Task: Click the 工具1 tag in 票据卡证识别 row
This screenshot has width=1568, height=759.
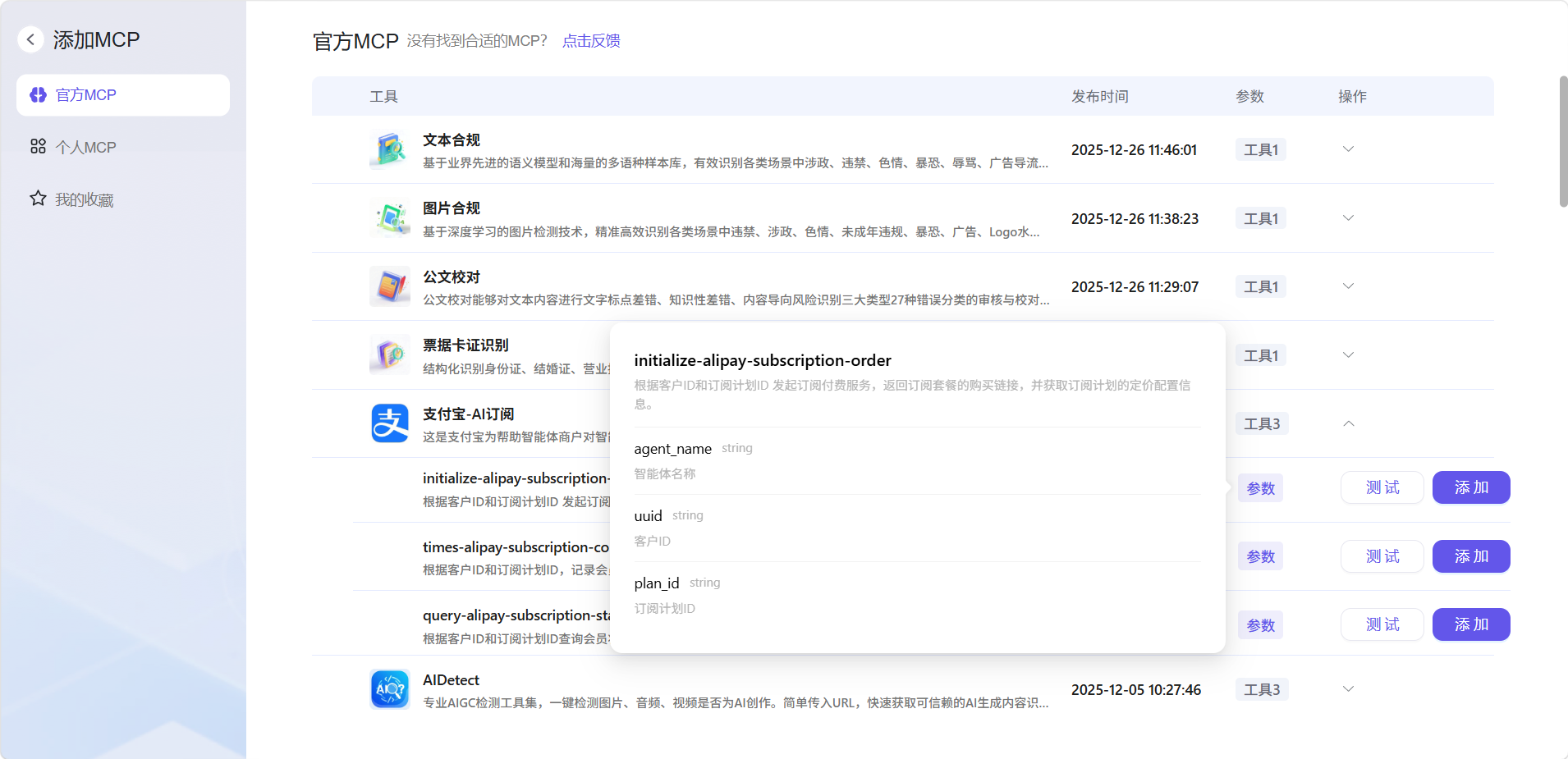Action: 1261,356
